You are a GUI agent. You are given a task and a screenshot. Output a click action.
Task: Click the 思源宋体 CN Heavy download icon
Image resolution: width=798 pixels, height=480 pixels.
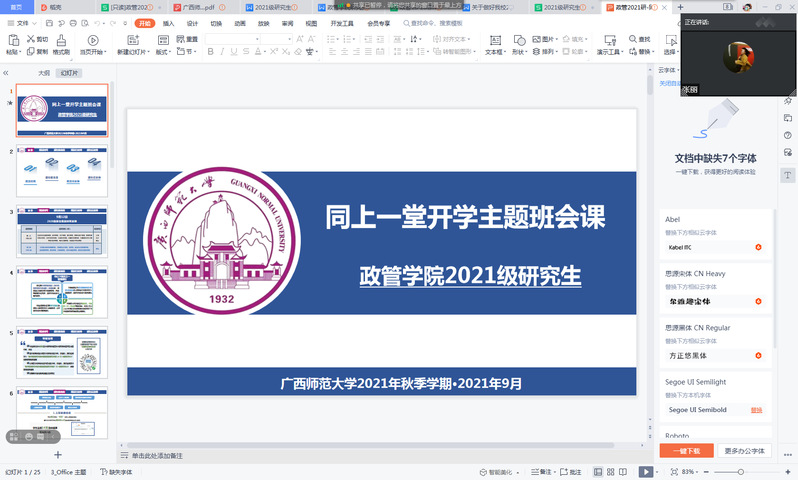click(x=758, y=301)
